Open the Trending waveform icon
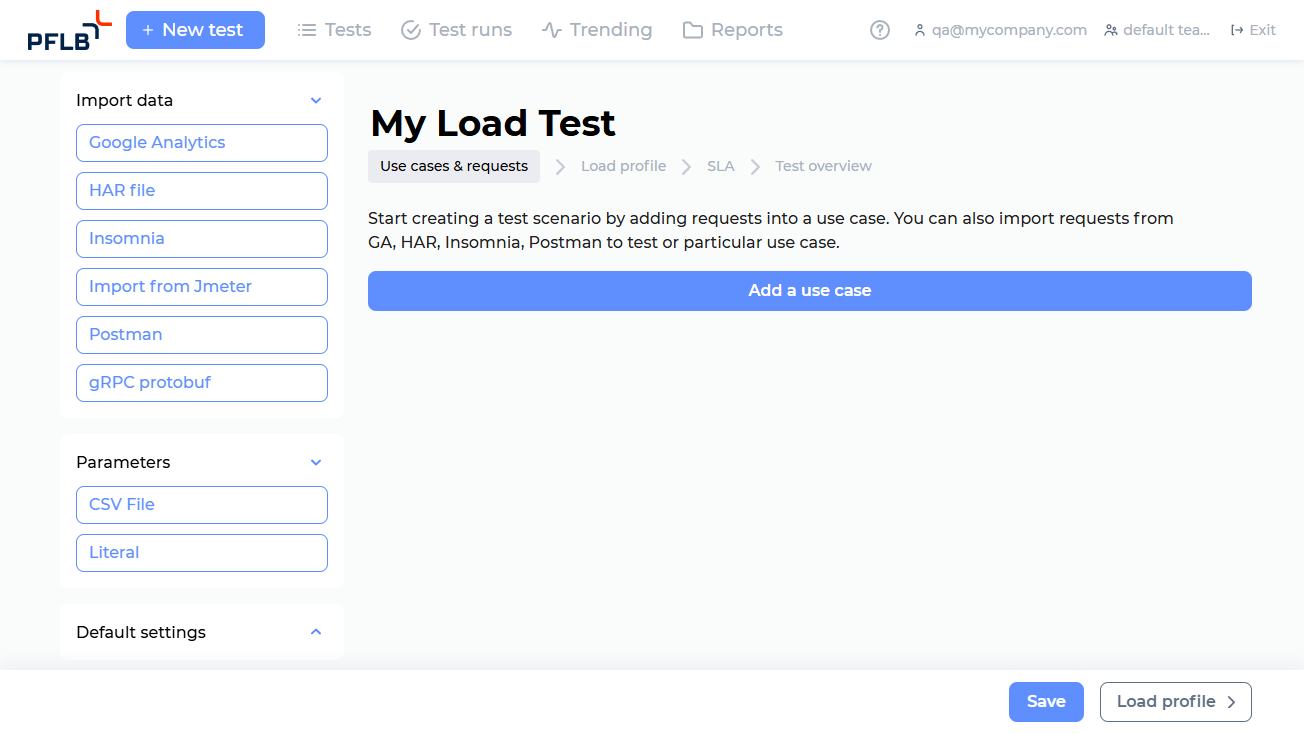The width and height of the screenshot is (1304, 734). click(549, 29)
